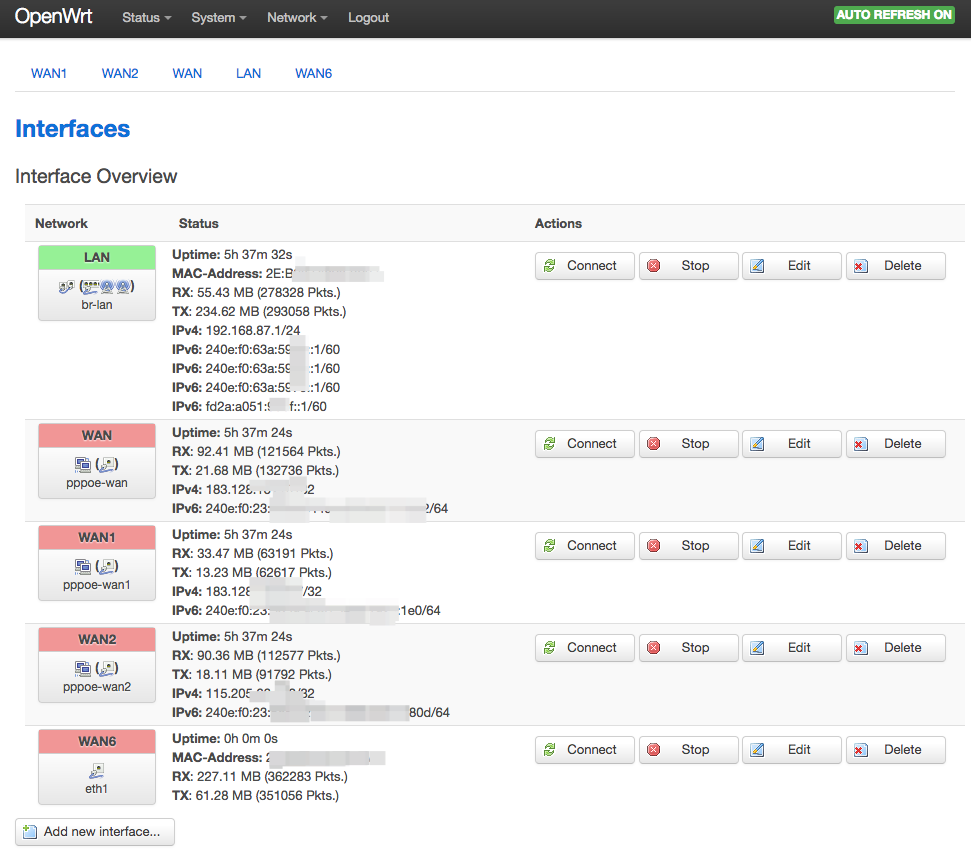971x861 pixels.
Task: Click the Logout link in navbar
Action: [x=368, y=18]
